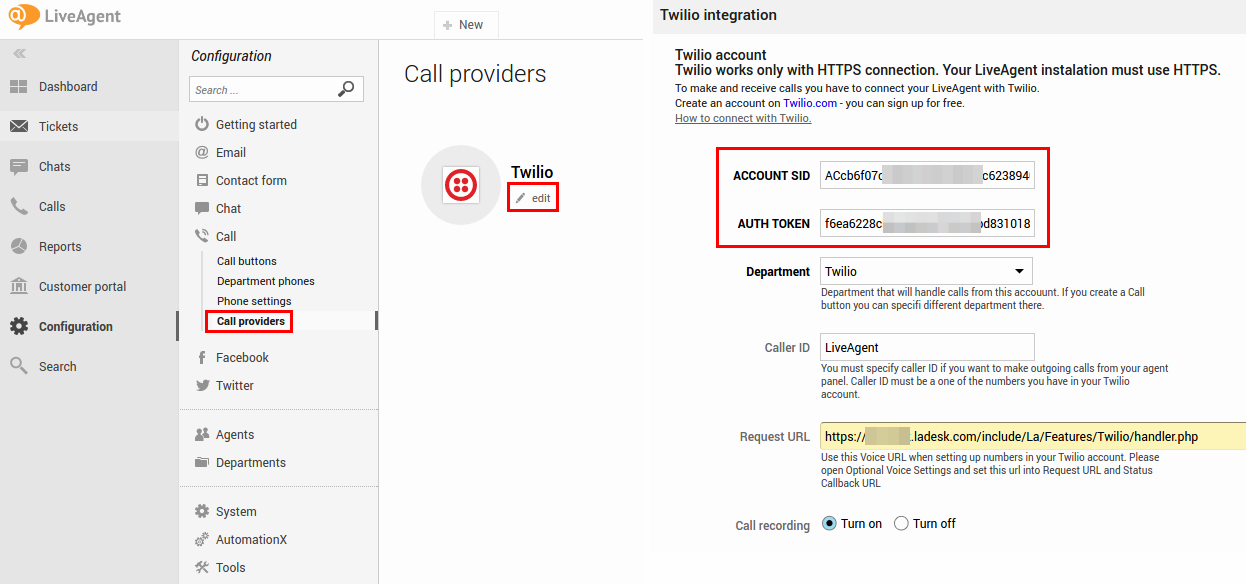The height and width of the screenshot is (584, 1246).
Task: Click the Contact form icon
Action: point(202,181)
